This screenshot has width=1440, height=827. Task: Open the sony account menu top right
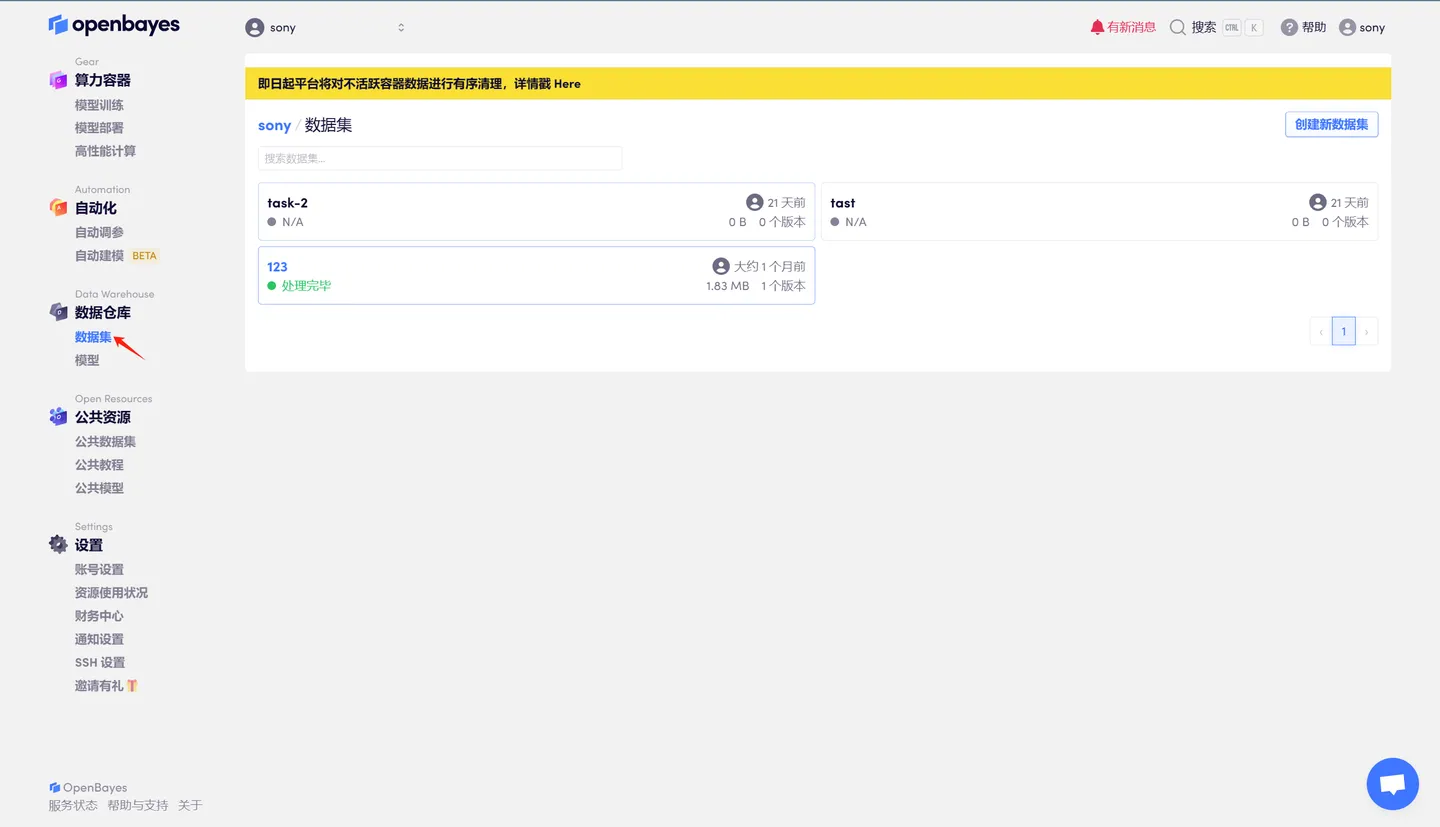[1362, 27]
